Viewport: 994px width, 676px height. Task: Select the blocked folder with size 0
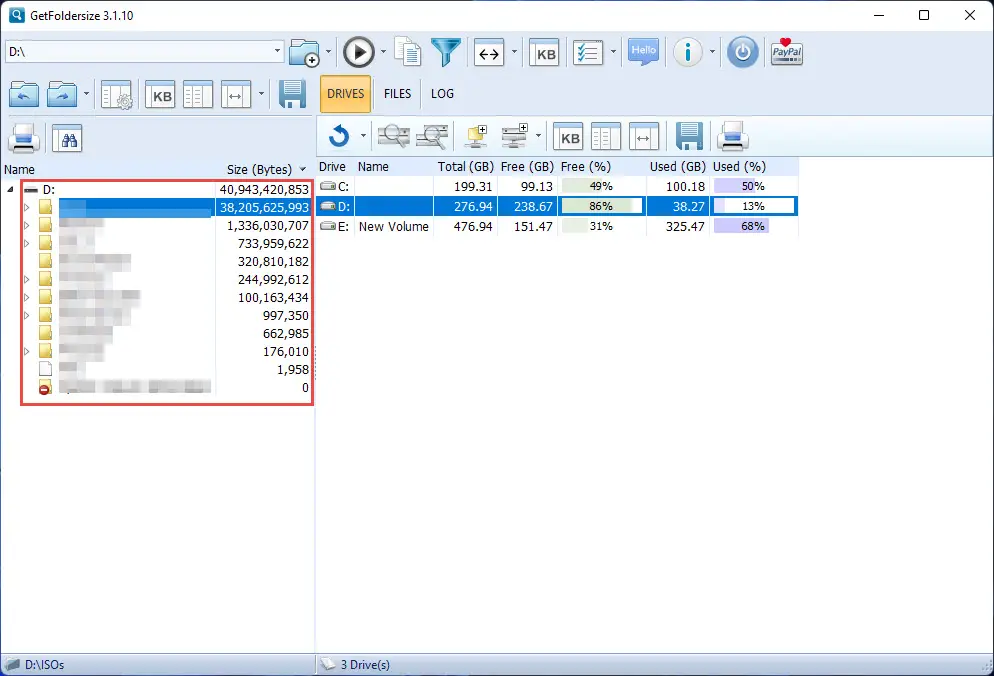pos(167,387)
